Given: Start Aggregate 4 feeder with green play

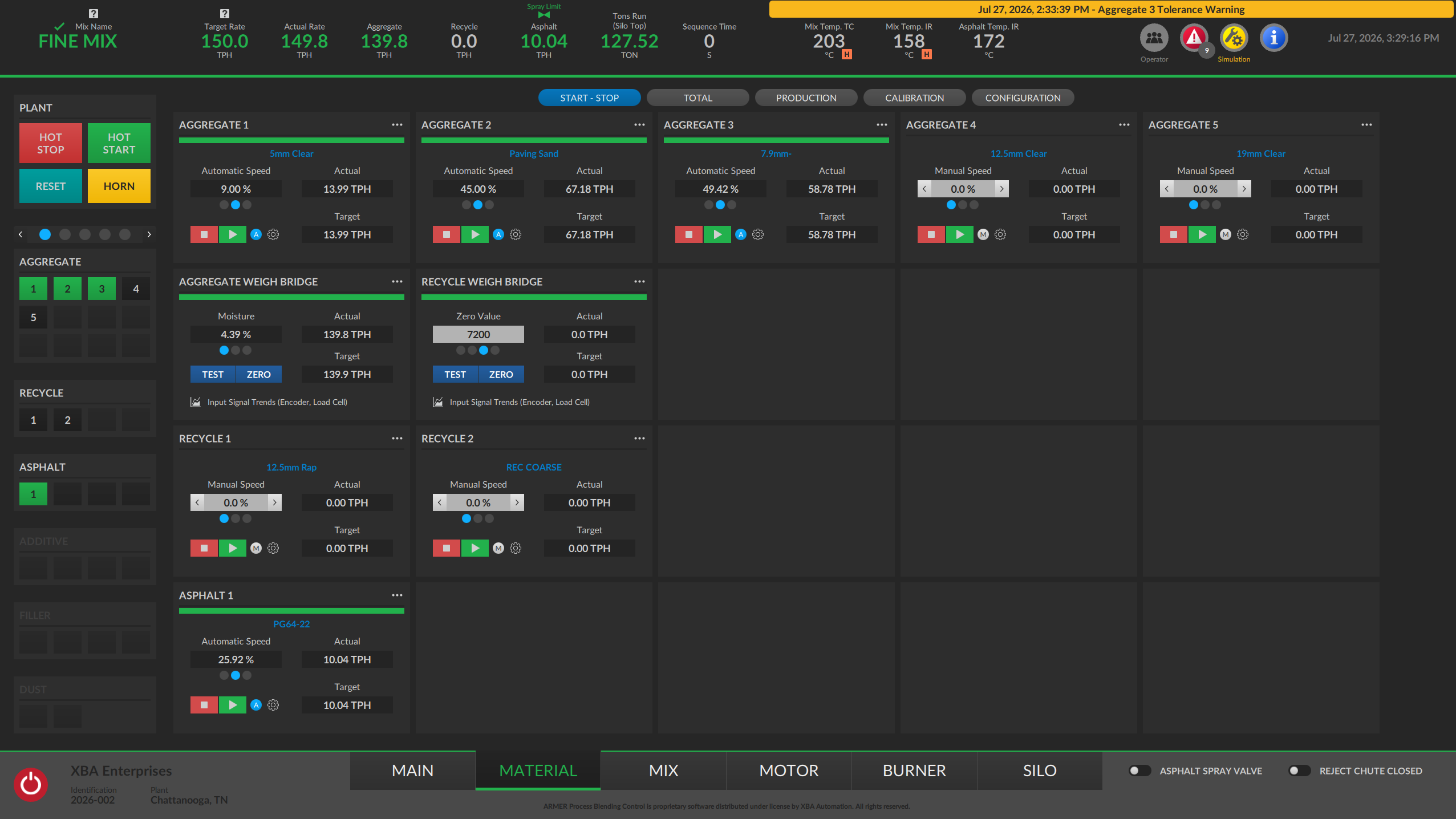Looking at the screenshot, I should [960, 234].
